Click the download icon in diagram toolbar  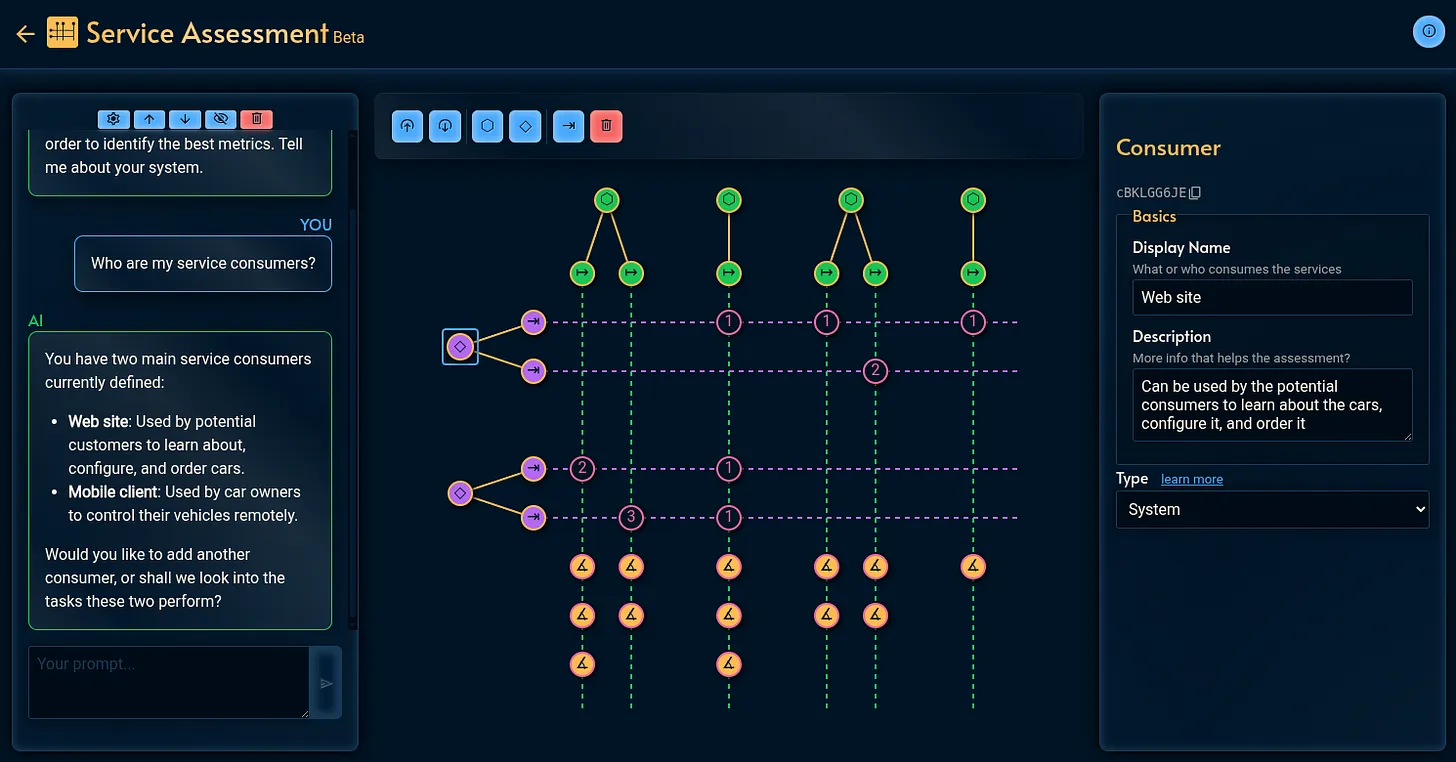[x=445, y=127]
